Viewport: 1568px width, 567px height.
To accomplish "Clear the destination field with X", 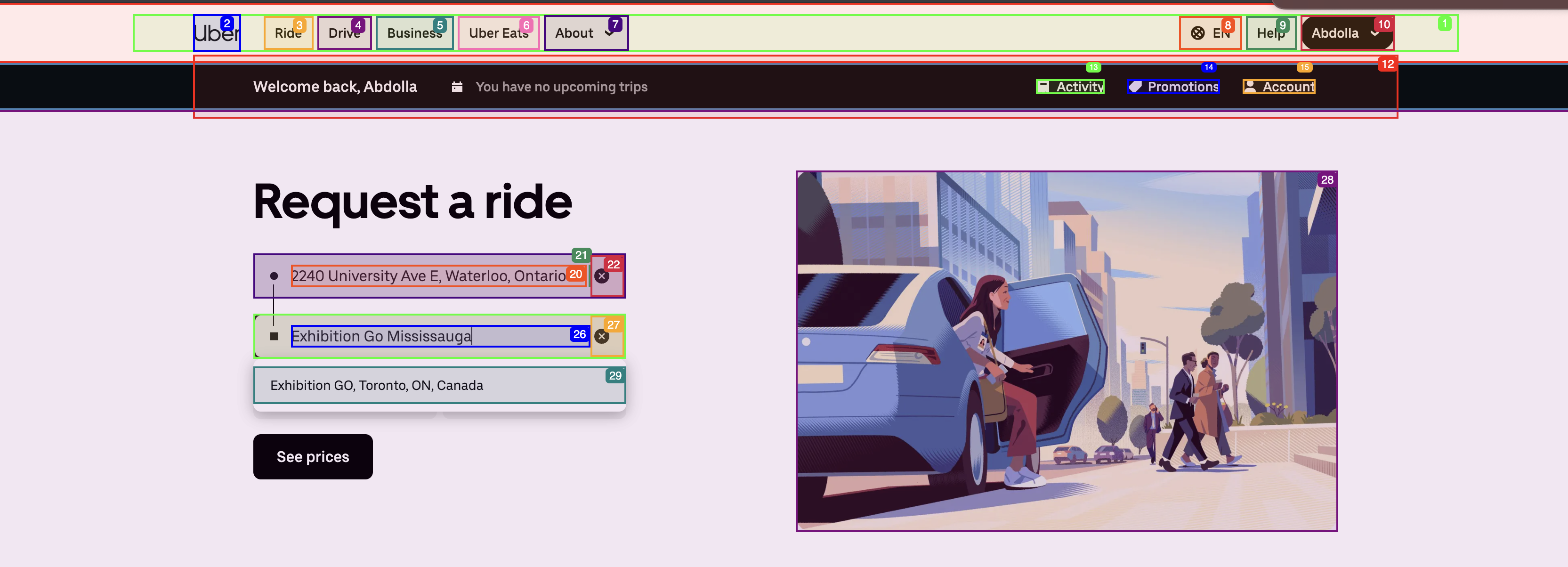I will [601, 336].
